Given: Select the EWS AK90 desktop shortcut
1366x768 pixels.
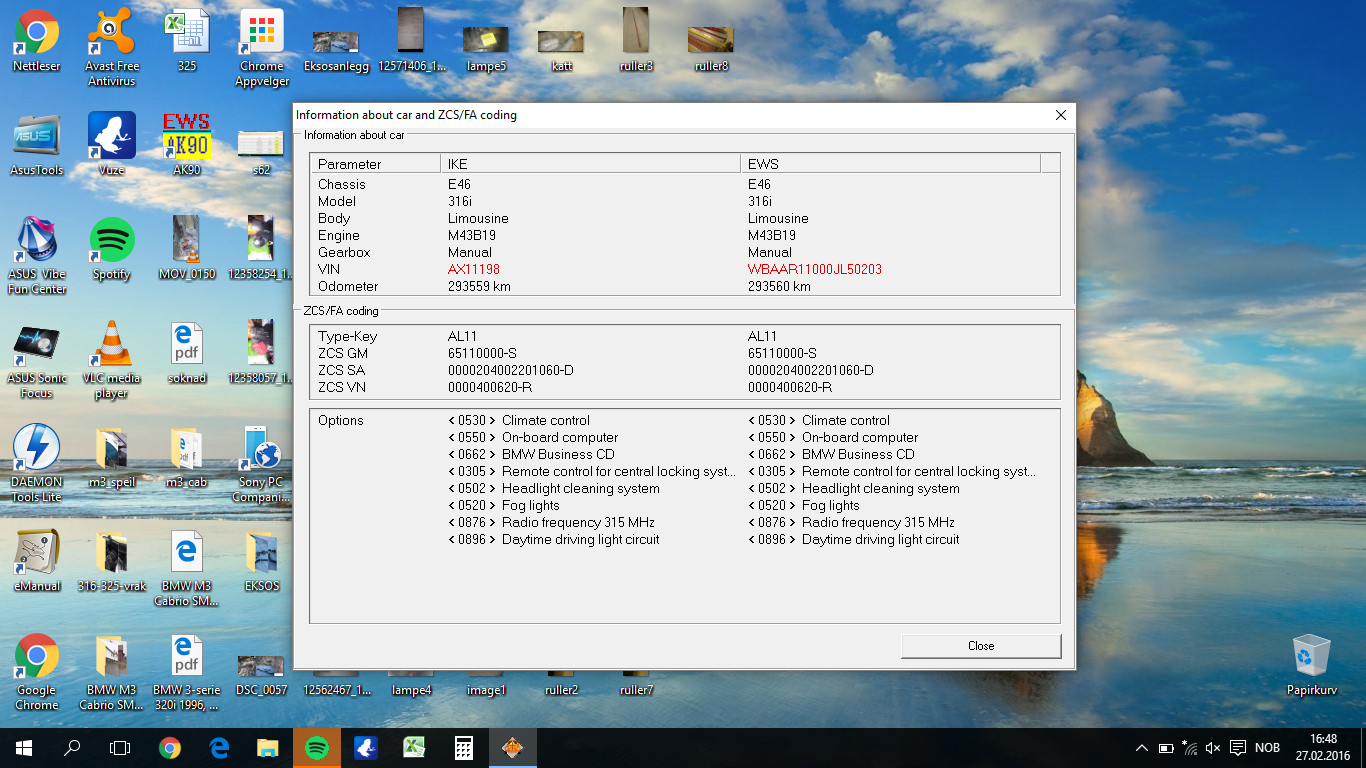Looking at the screenshot, I should pos(187,144).
